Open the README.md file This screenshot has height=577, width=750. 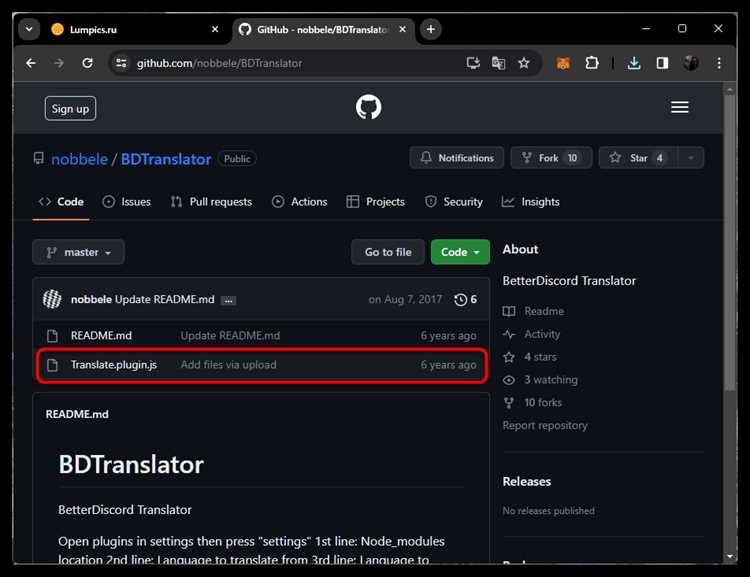point(101,336)
